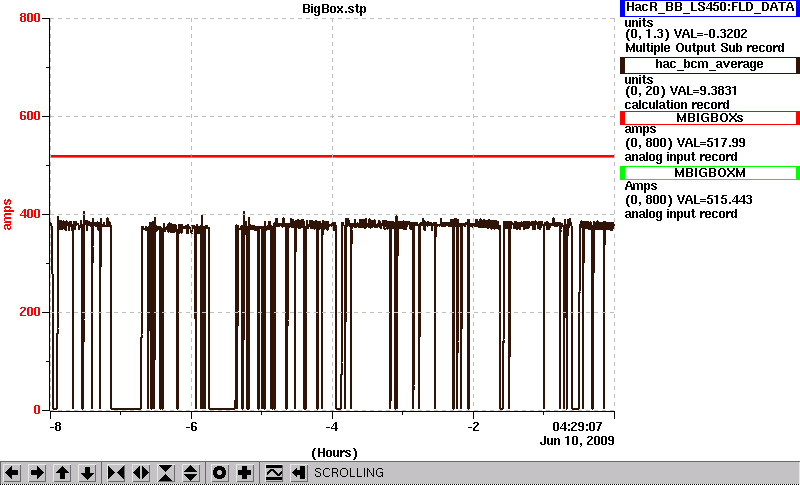
Task: Click the circle (auto-scale) toolbar icon
Action: point(219,473)
